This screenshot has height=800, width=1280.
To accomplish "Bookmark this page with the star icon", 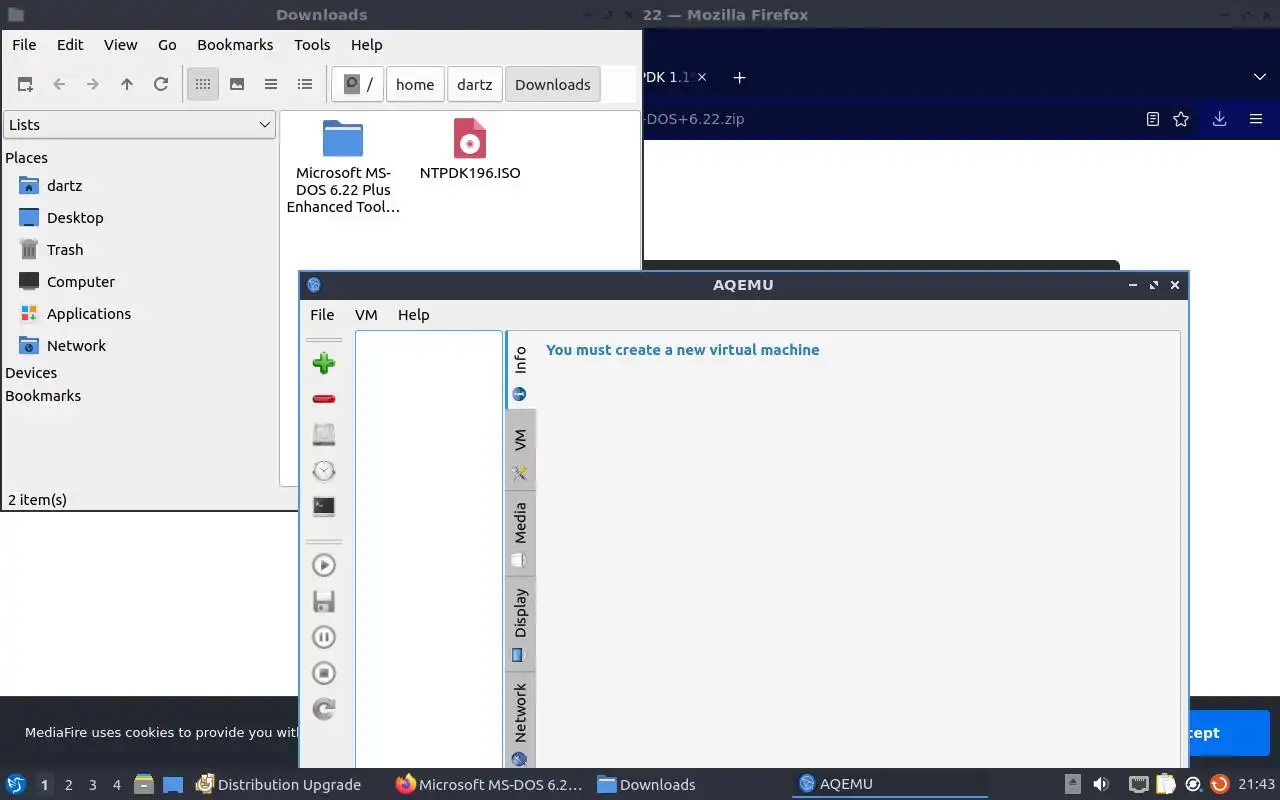I will coord(1181,119).
